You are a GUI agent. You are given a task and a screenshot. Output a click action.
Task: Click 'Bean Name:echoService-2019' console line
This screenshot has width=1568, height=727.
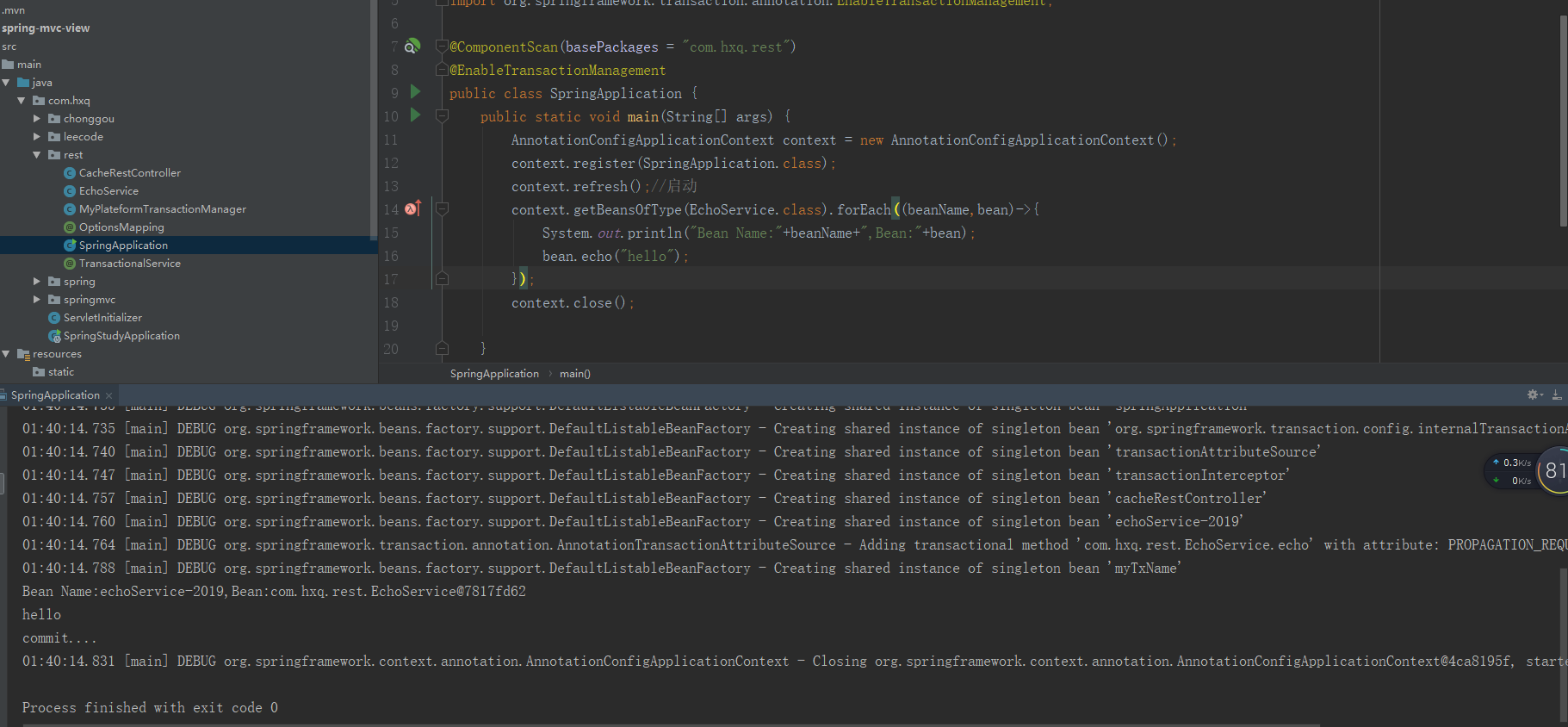point(274,592)
